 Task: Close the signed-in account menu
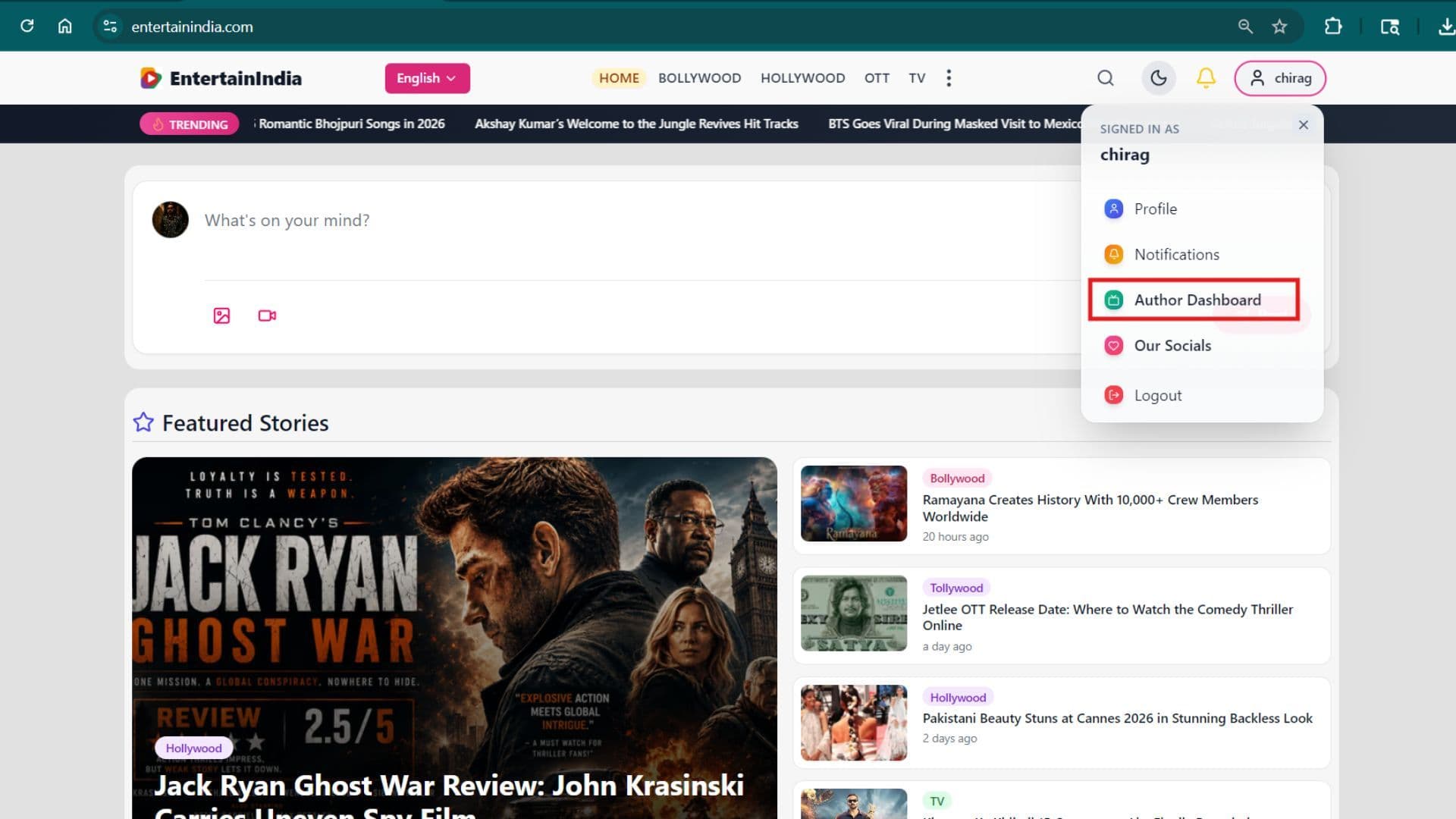[x=1304, y=125]
